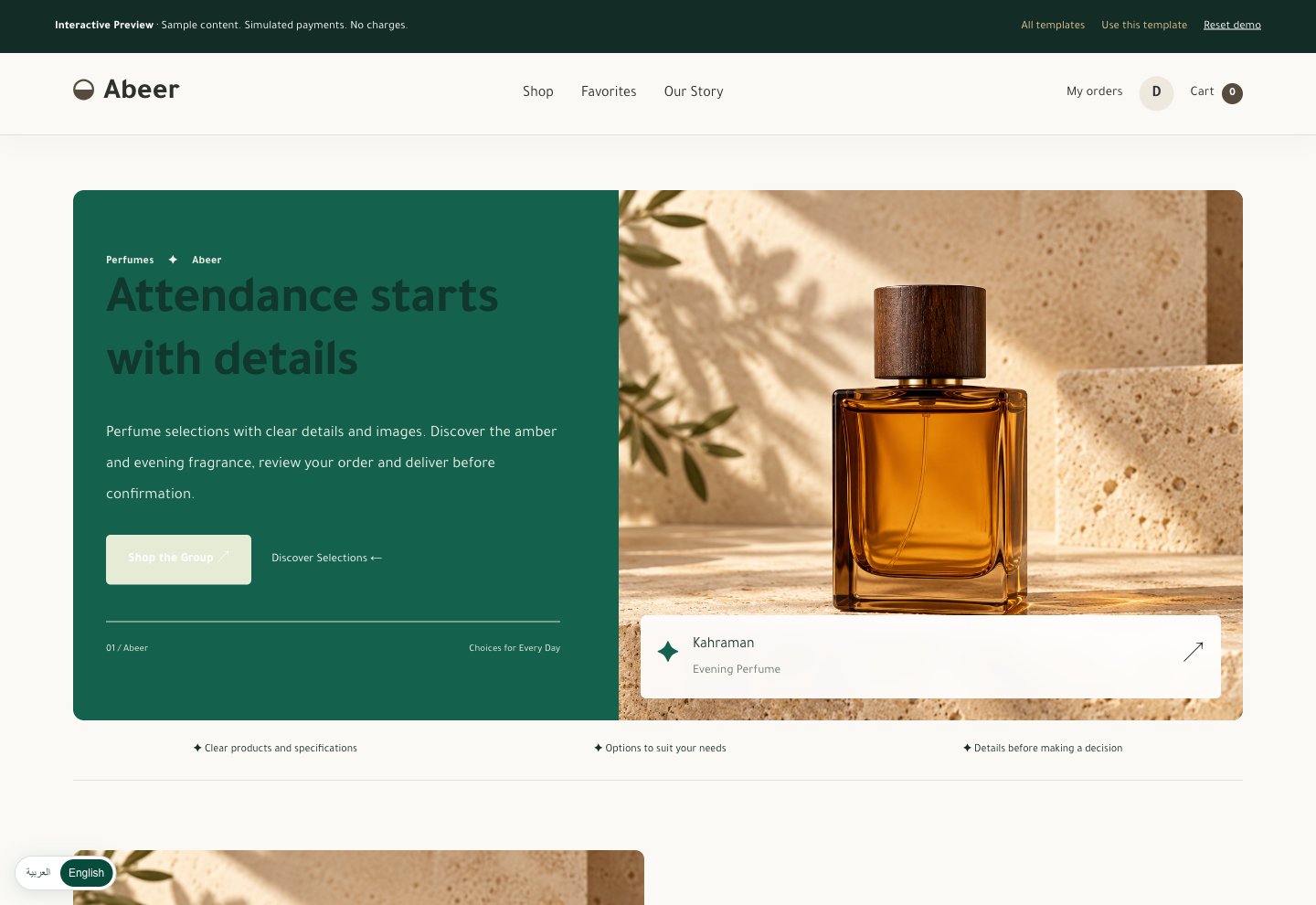1316x905 pixels.
Task: Click the green star icon beside Kahraman
Action: [668, 651]
